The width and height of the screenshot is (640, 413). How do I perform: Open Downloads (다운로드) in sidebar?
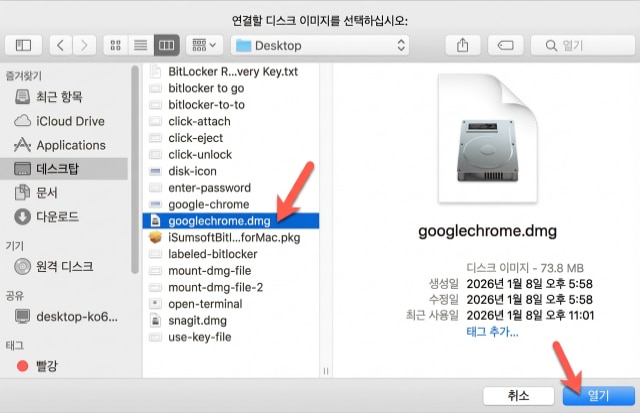[64, 217]
